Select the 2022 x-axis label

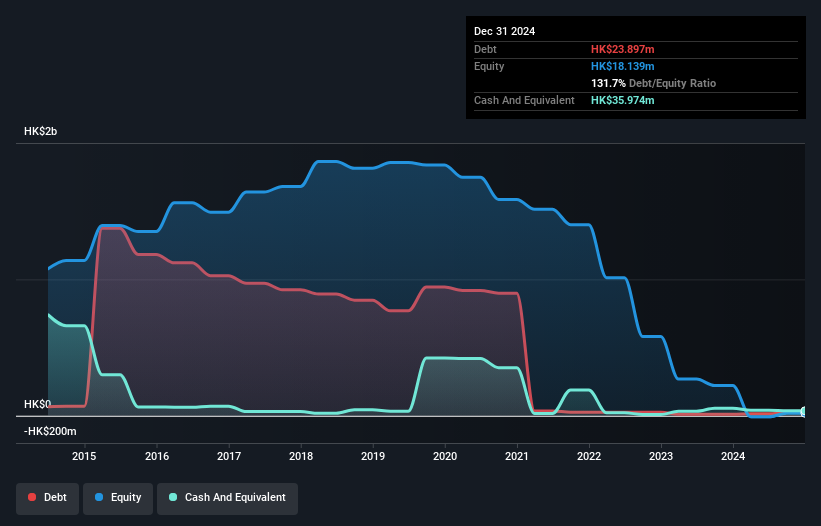(589, 456)
